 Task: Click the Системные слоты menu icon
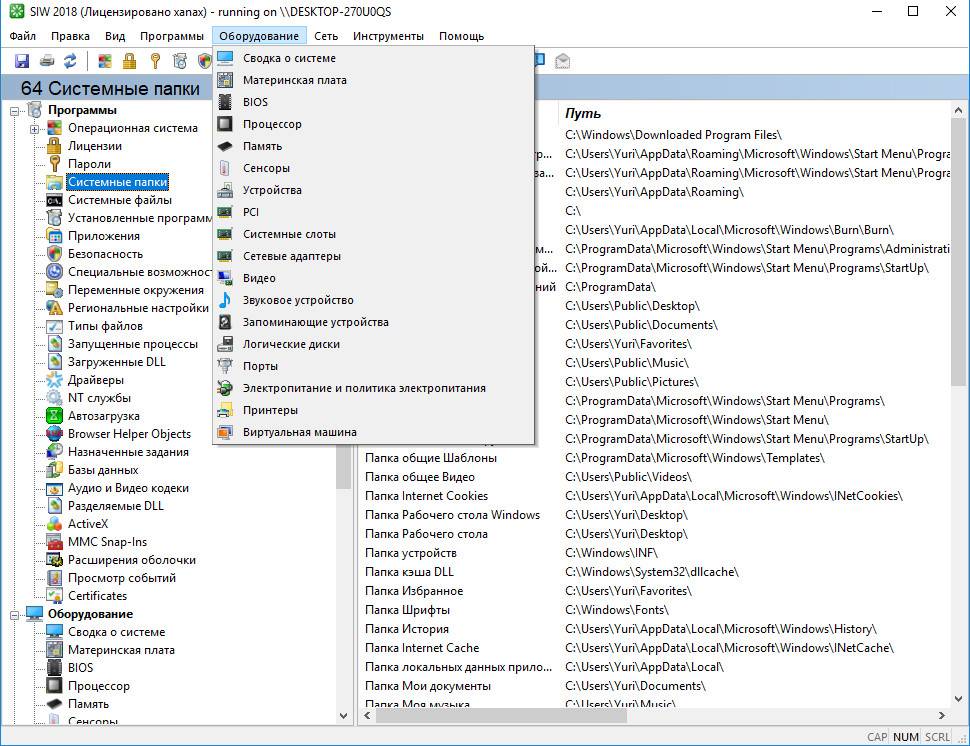[225, 234]
